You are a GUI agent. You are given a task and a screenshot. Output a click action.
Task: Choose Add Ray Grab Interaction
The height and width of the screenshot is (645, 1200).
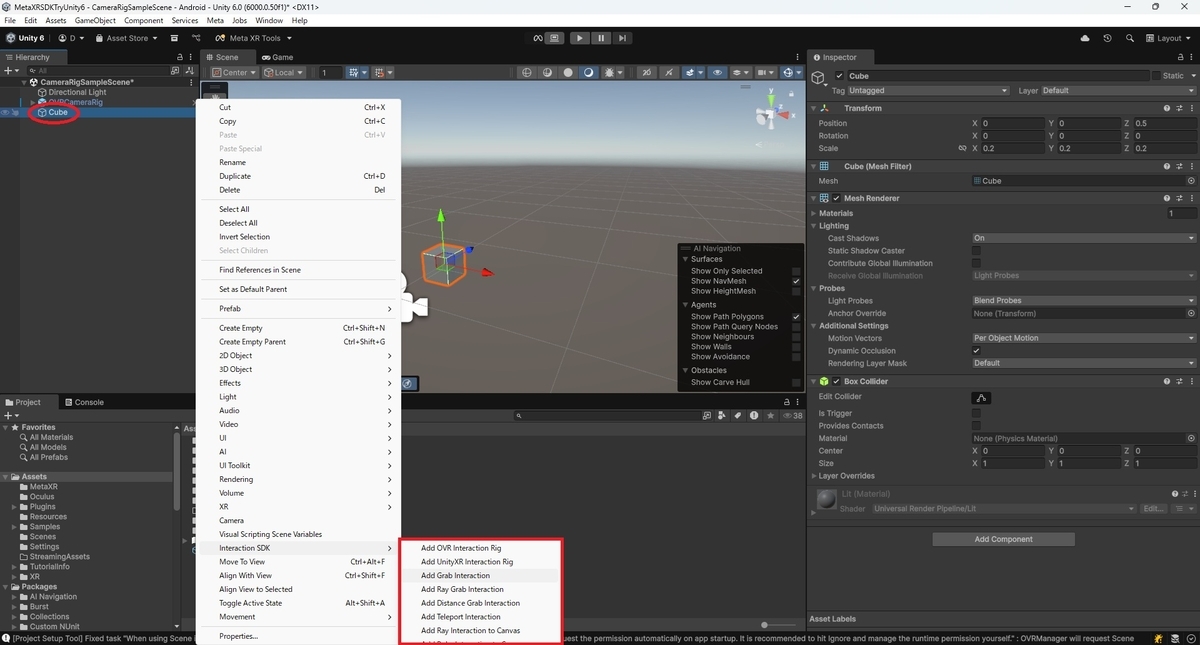[462, 589]
